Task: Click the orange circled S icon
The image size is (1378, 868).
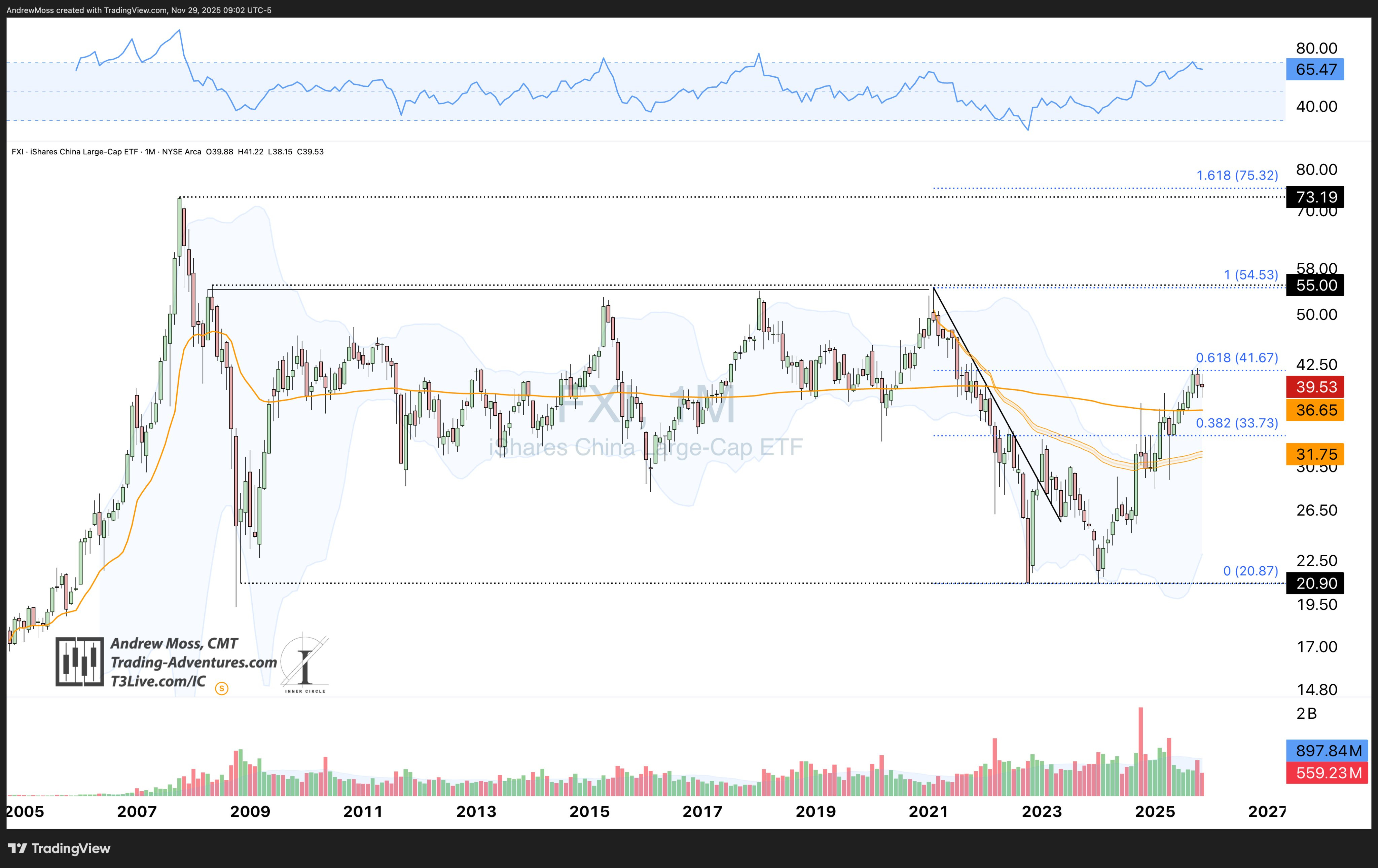Action: click(221, 688)
